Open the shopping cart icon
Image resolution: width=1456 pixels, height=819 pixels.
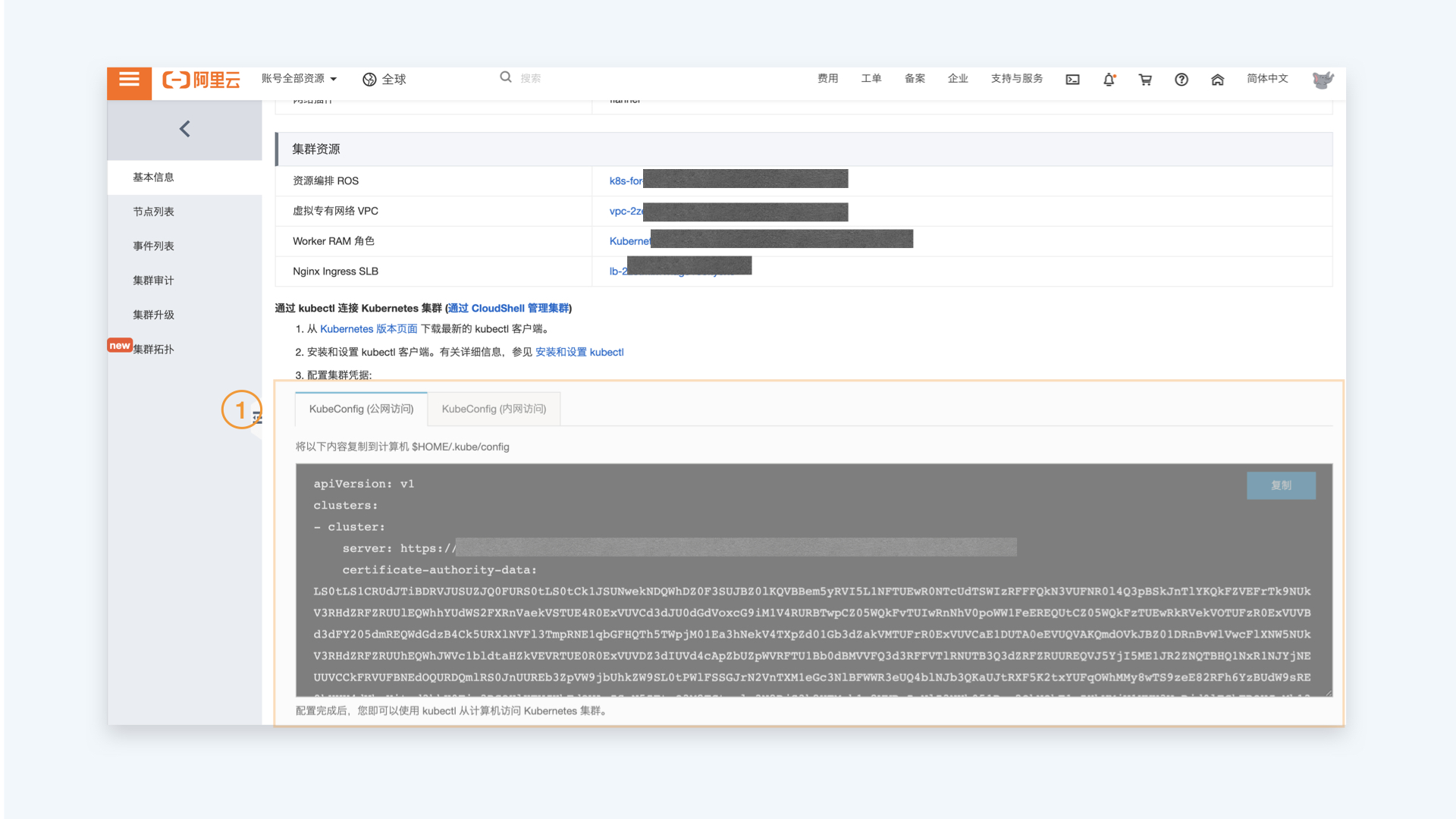1145,80
